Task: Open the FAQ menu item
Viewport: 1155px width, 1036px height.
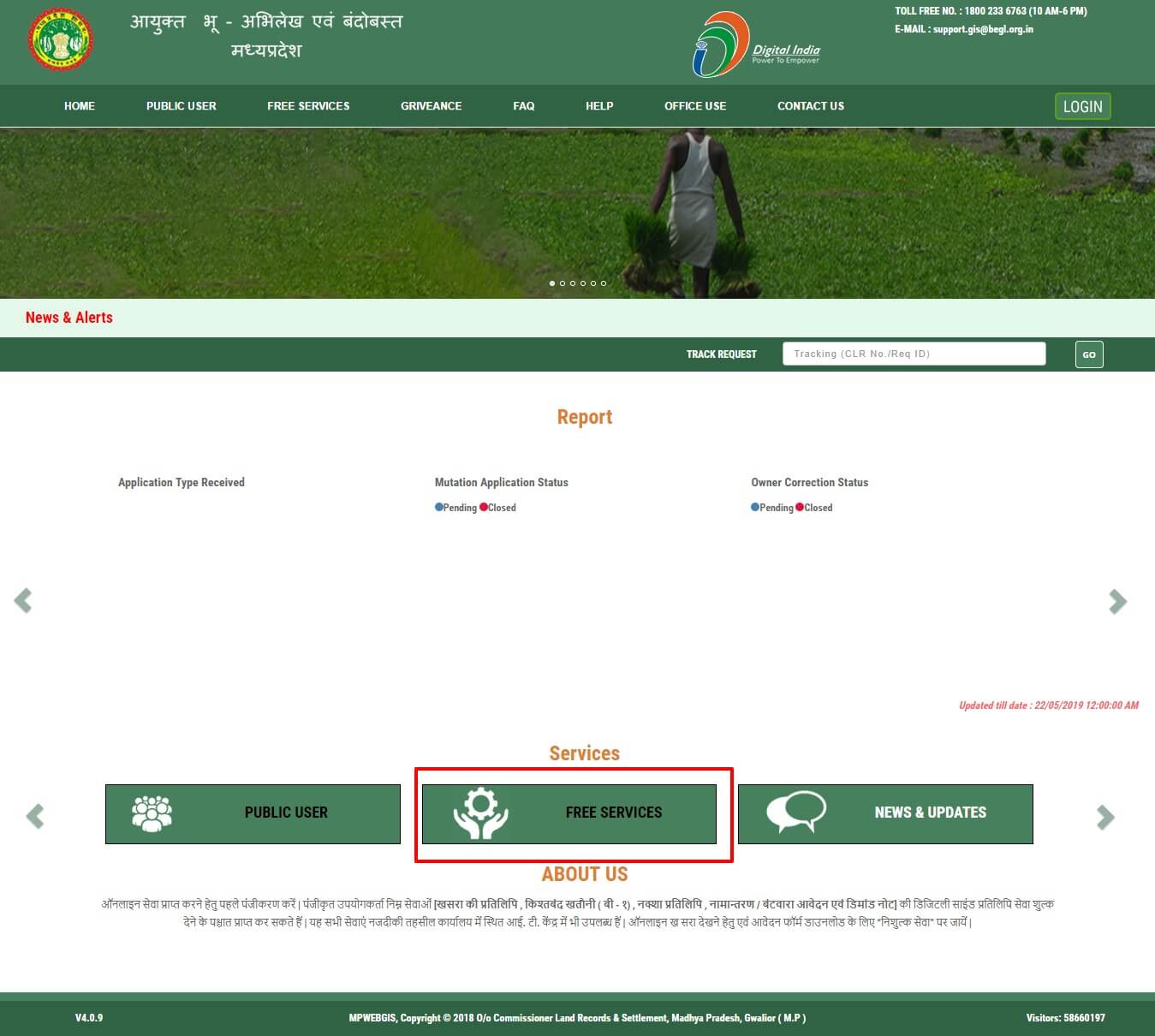Action: [523, 105]
